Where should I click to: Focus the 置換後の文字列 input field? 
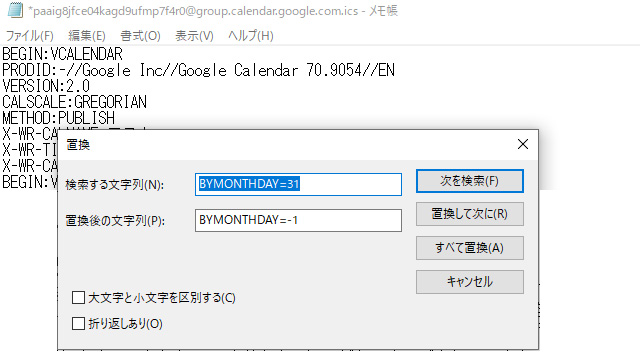click(298, 220)
